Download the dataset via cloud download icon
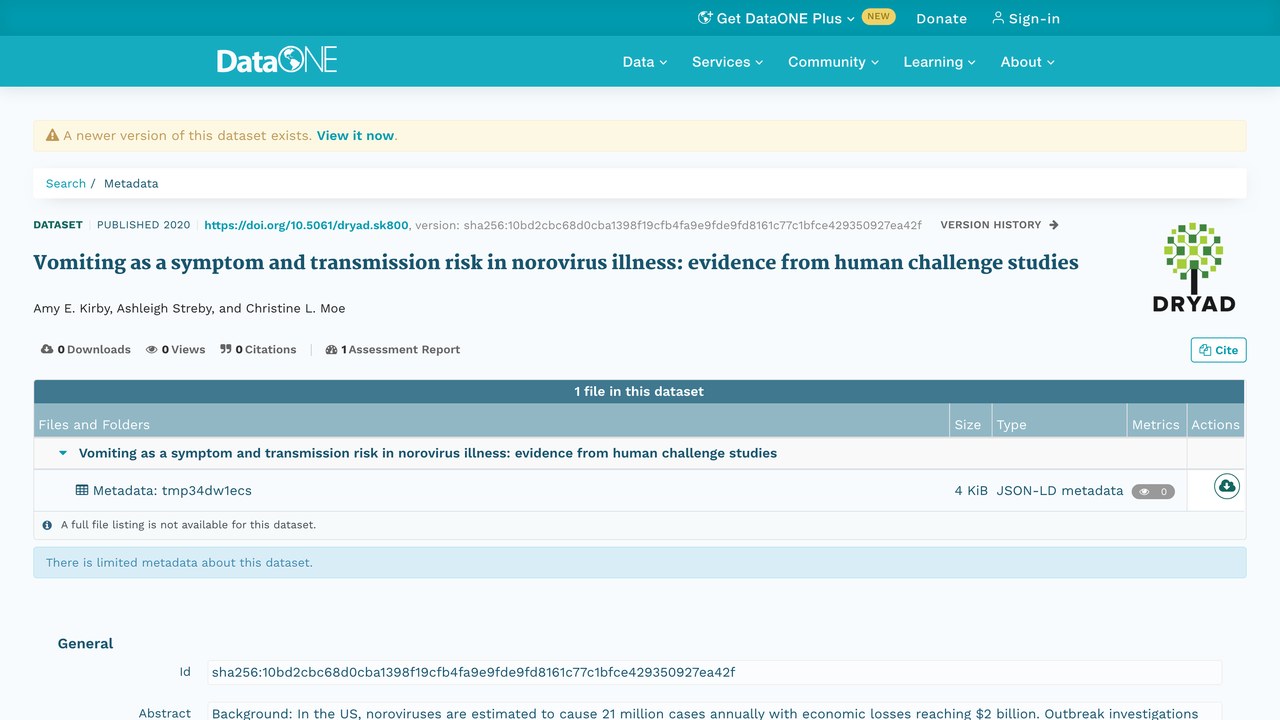This screenshot has width=1280, height=720. [x=1226, y=487]
